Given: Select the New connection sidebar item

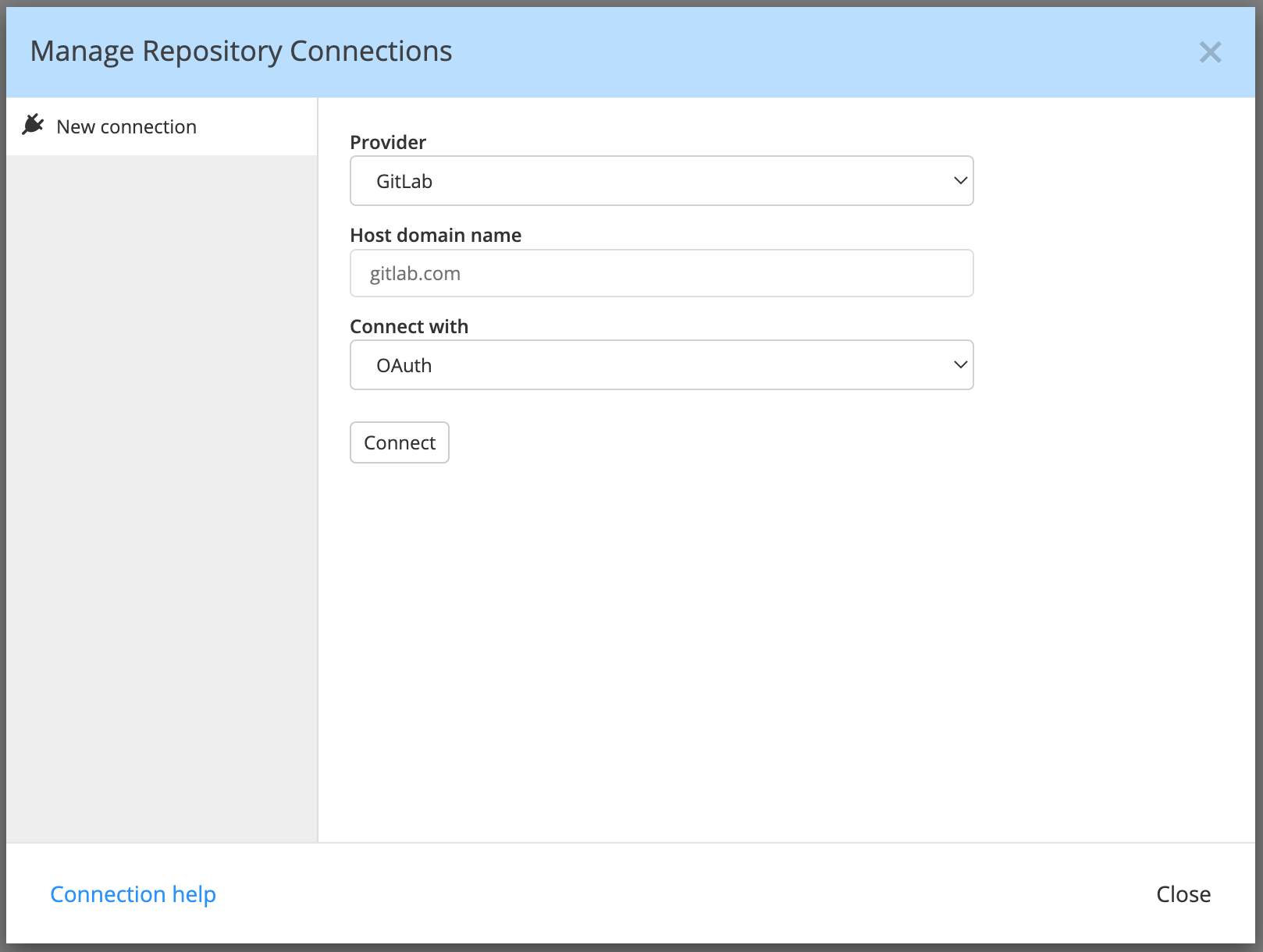Looking at the screenshot, I should tap(162, 126).
